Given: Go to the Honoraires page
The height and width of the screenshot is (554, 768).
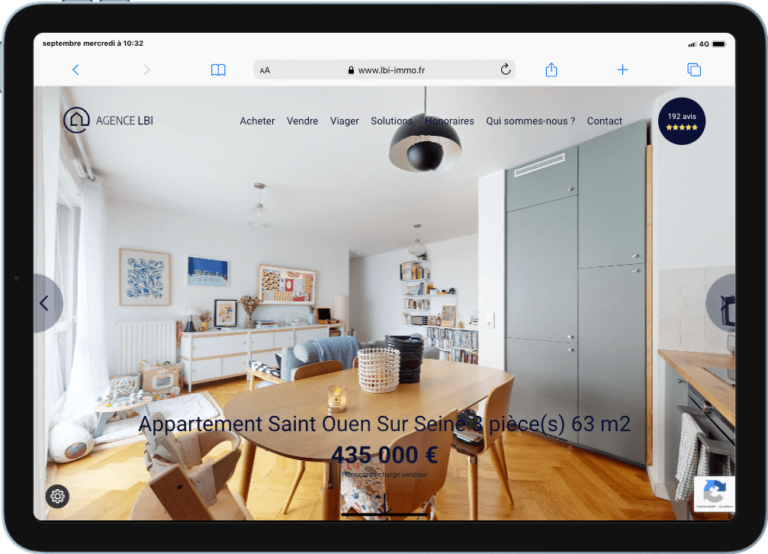Looking at the screenshot, I should click(449, 121).
